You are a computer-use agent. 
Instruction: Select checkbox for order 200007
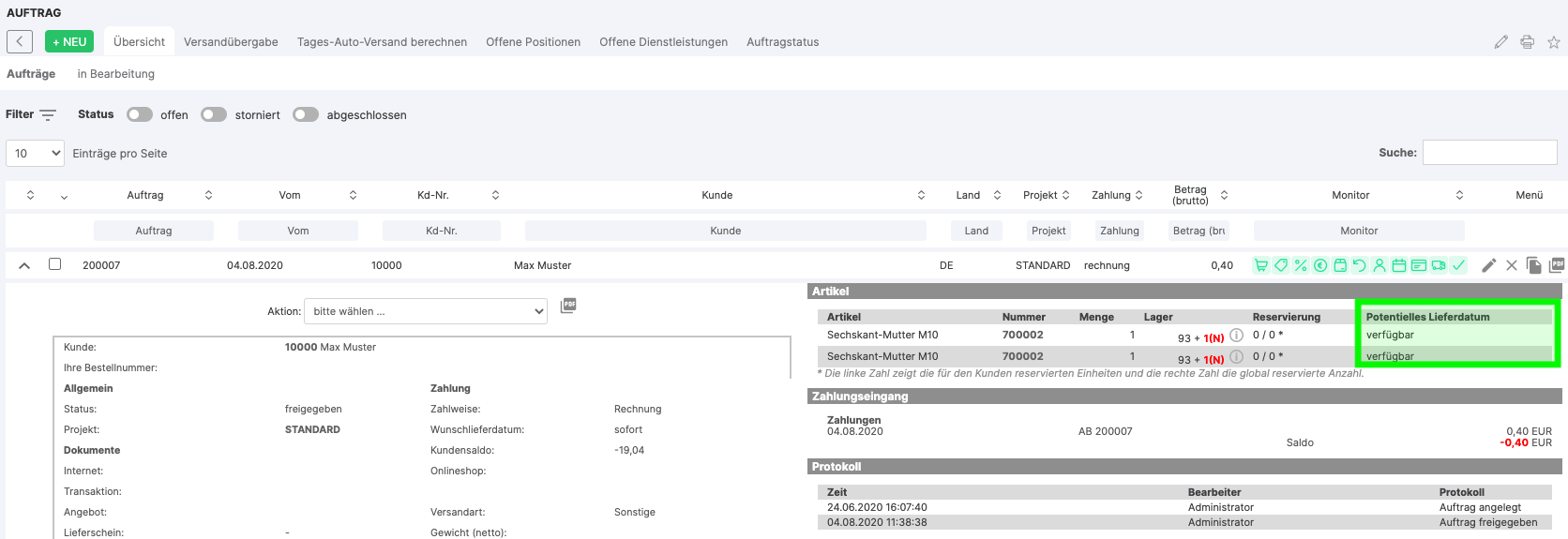click(x=55, y=264)
